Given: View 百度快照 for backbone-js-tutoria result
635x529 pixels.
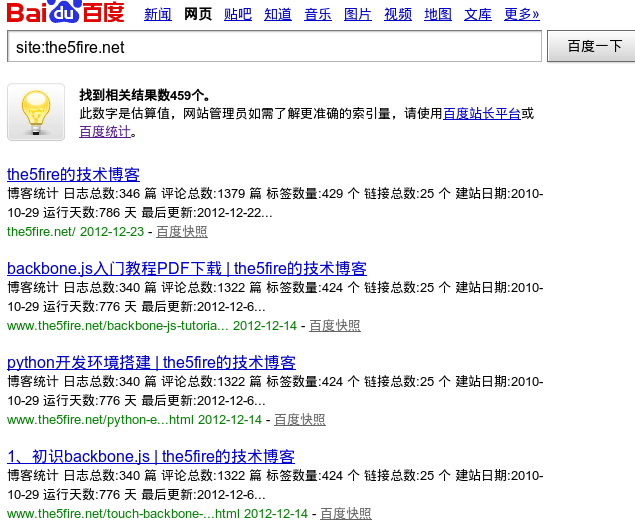Looking at the screenshot, I should (335, 326).
